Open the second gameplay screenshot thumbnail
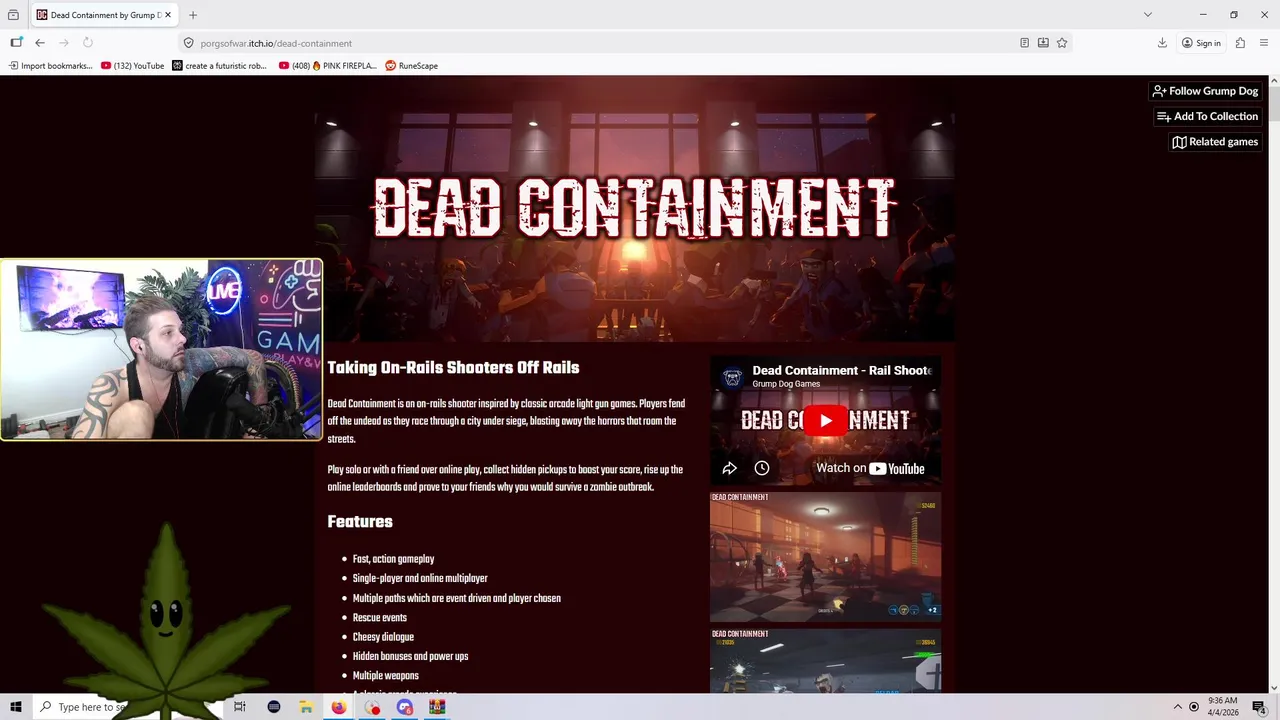Screen dimensions: 1280x720 click(826, 660)
